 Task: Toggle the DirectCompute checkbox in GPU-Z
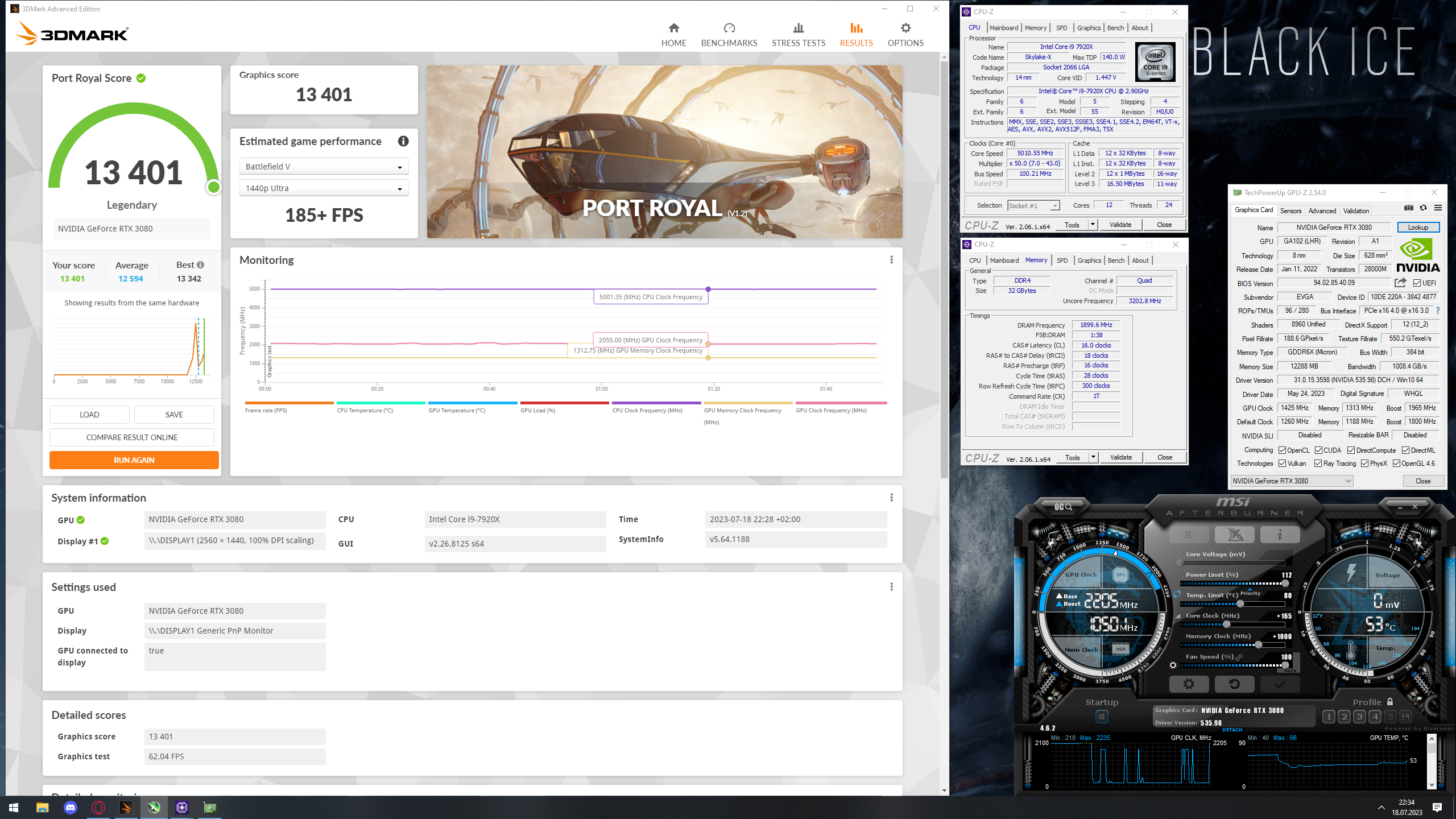click(x=1351, y=450)
